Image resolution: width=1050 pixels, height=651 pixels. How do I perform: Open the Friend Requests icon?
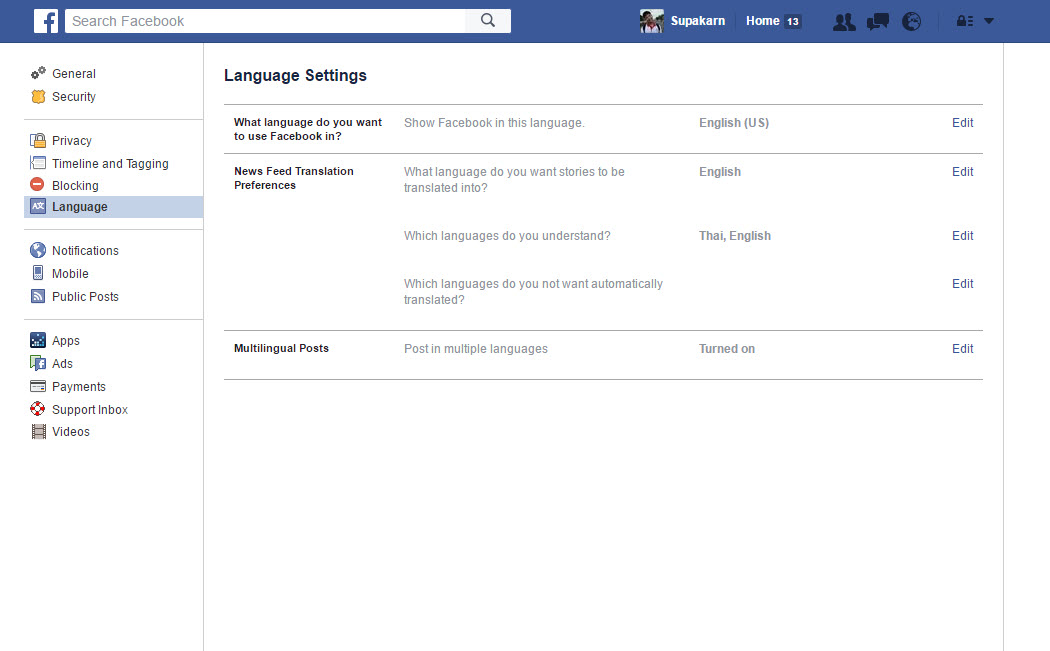point(844,22)
